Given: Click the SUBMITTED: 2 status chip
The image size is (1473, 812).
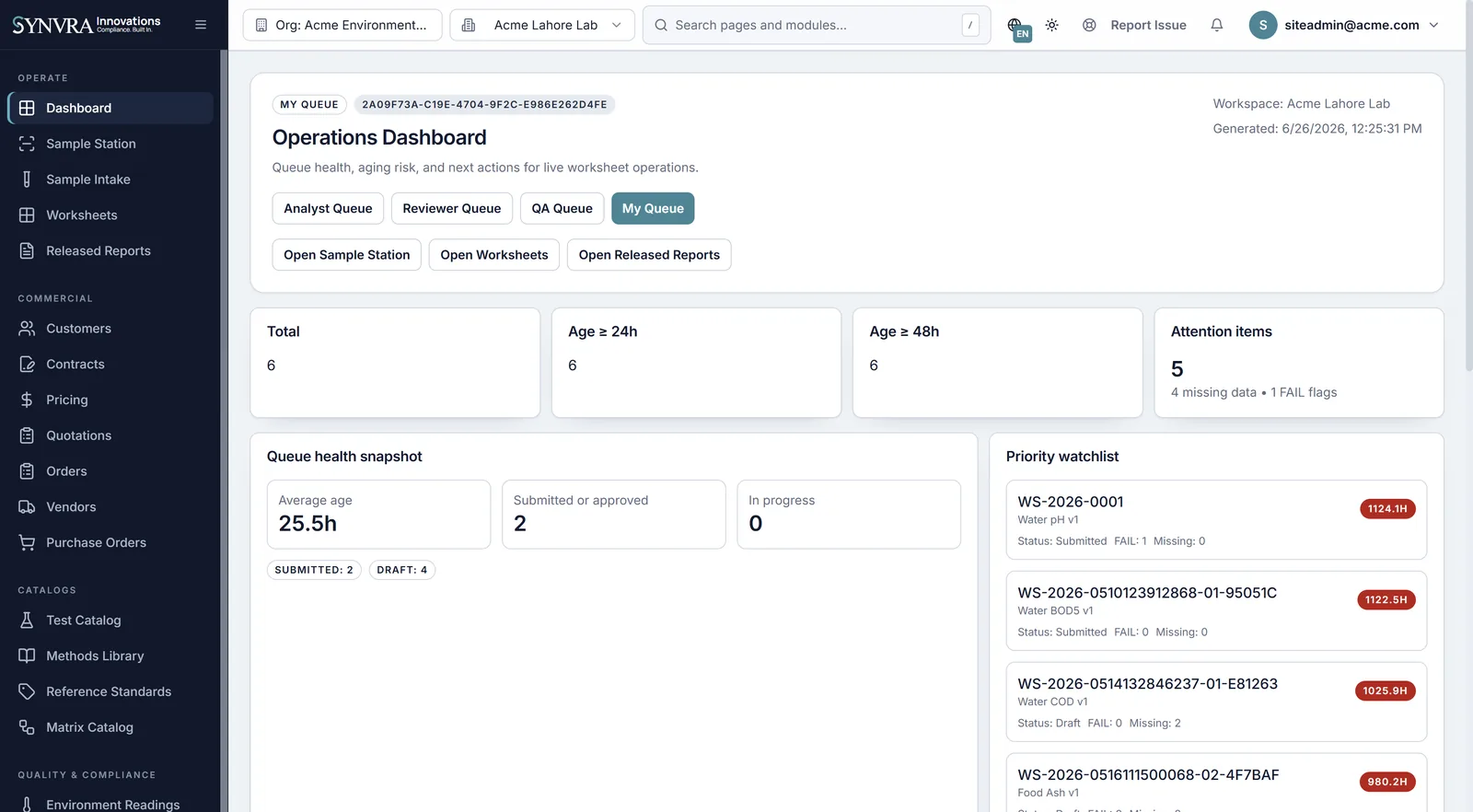Looking at the screenshot, I should coord(314,570).
